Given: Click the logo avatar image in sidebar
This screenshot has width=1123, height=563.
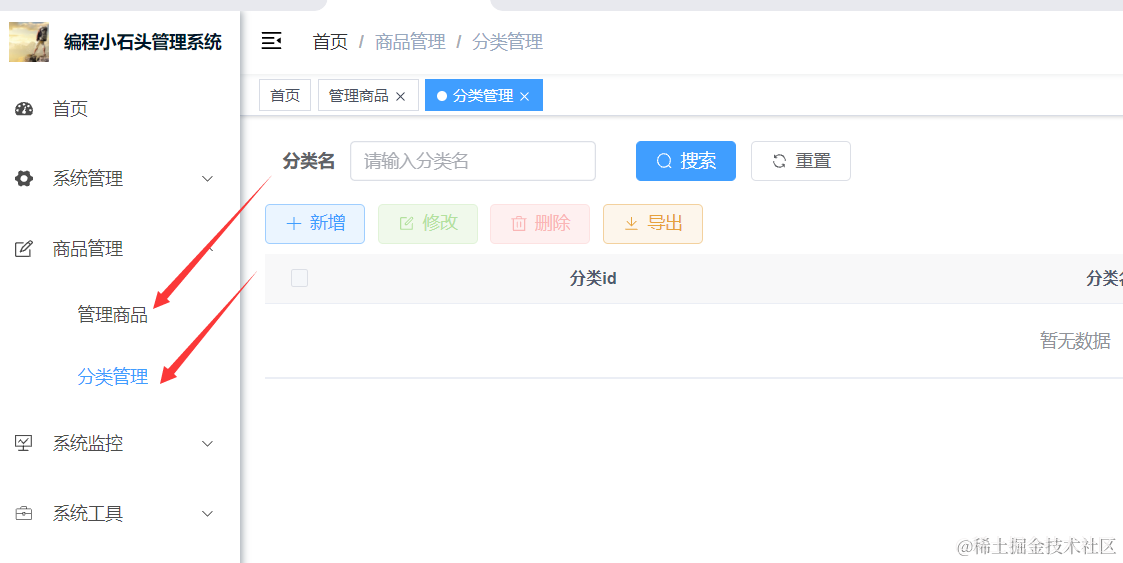Looking at the screenshot, I should coord(29,42).
